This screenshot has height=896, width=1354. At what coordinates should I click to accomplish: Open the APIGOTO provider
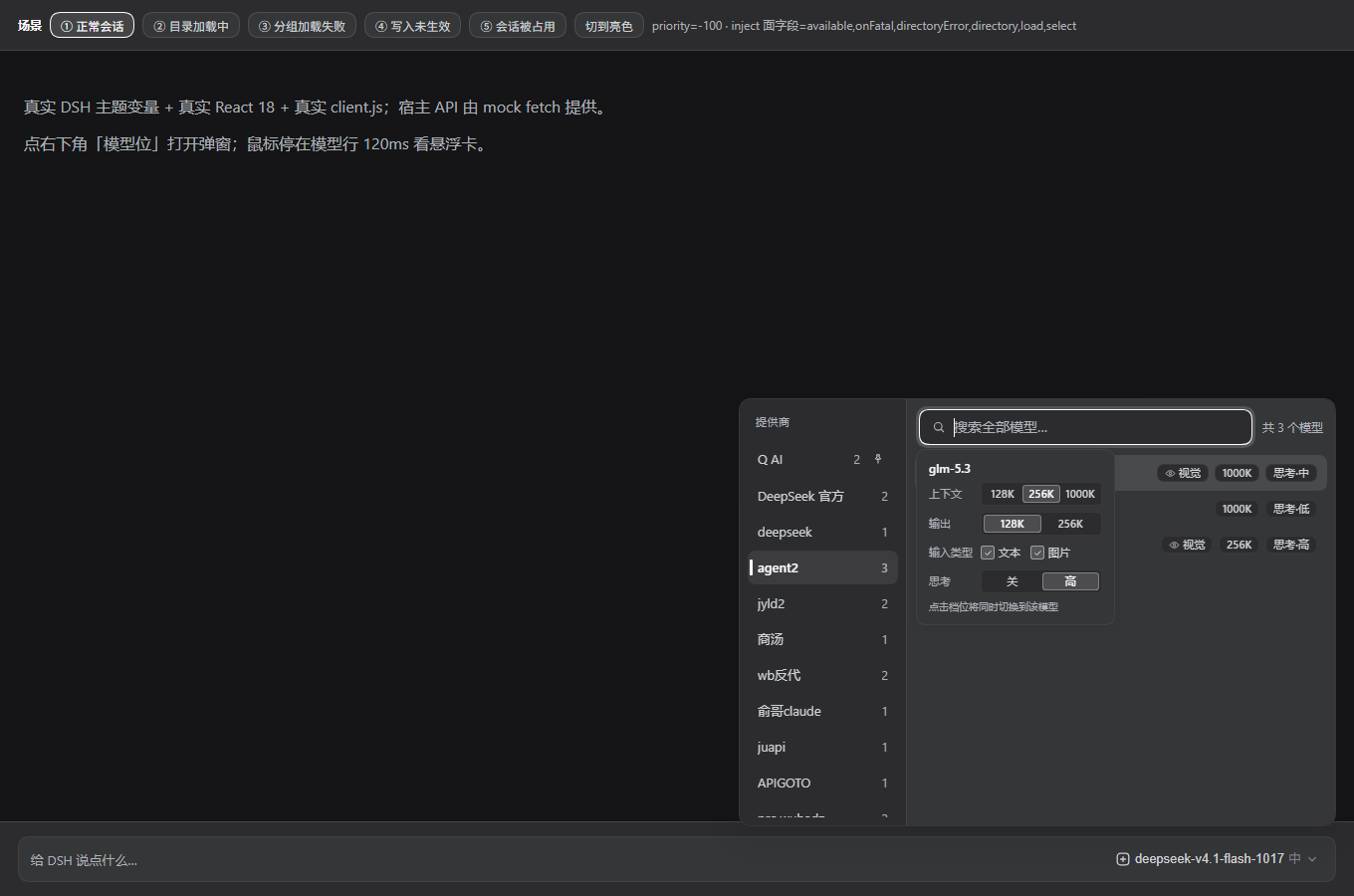click(822, 783)
